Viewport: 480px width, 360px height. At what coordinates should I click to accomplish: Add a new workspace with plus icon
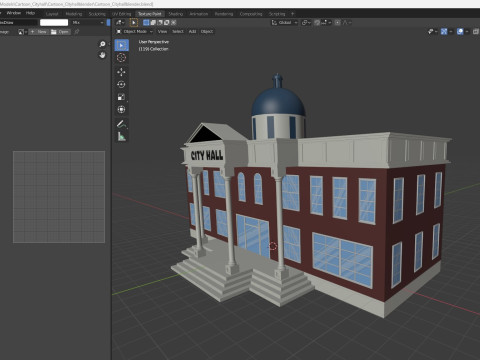tap(293, 14)
